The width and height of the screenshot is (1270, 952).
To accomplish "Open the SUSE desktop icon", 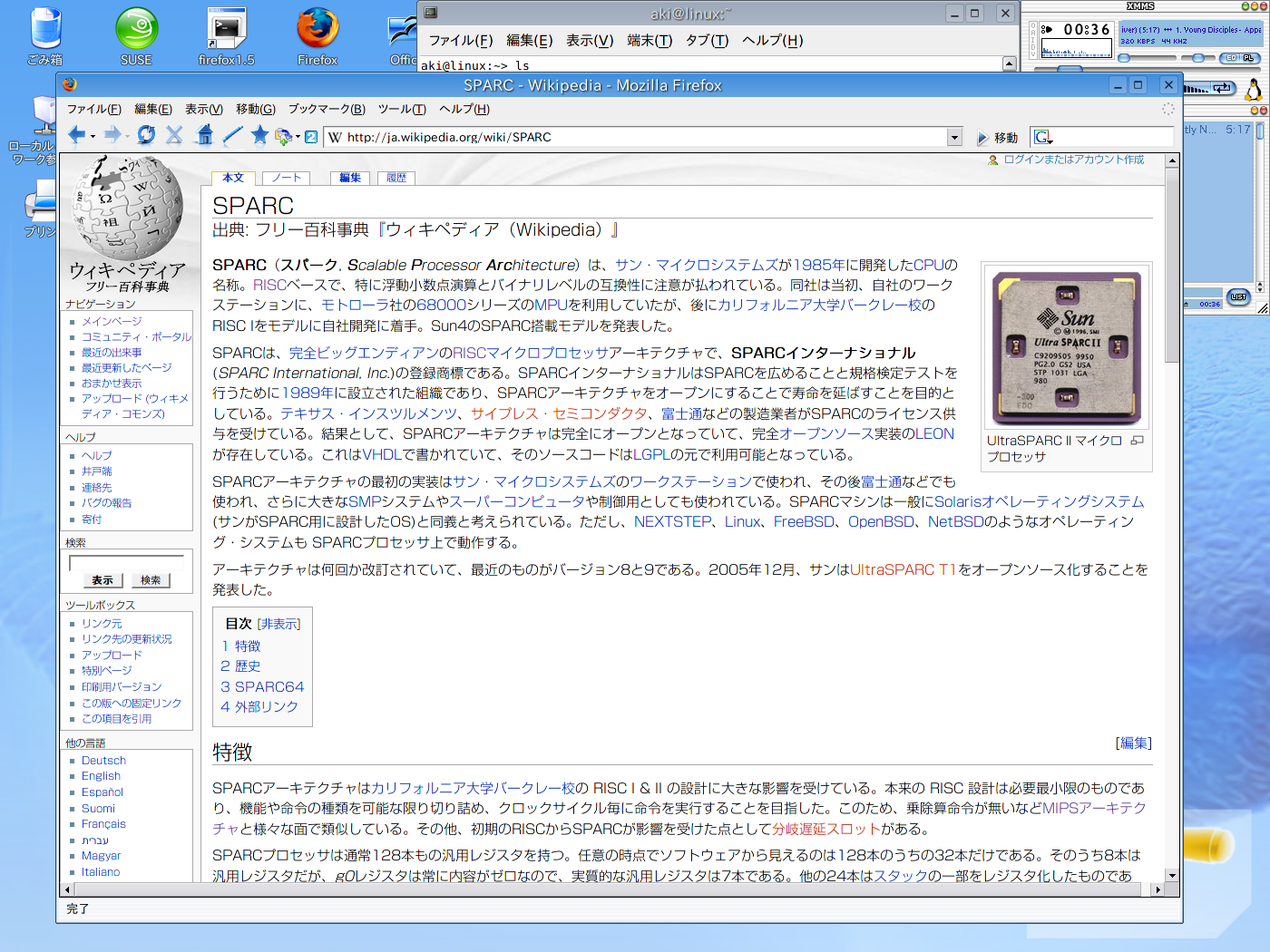I will 136,36.
